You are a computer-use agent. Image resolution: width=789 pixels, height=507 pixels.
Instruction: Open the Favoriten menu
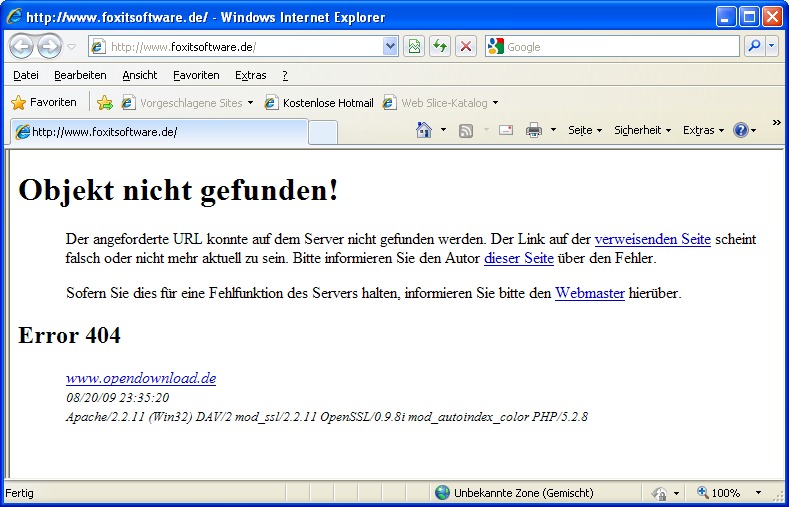[x=196, y=75]
